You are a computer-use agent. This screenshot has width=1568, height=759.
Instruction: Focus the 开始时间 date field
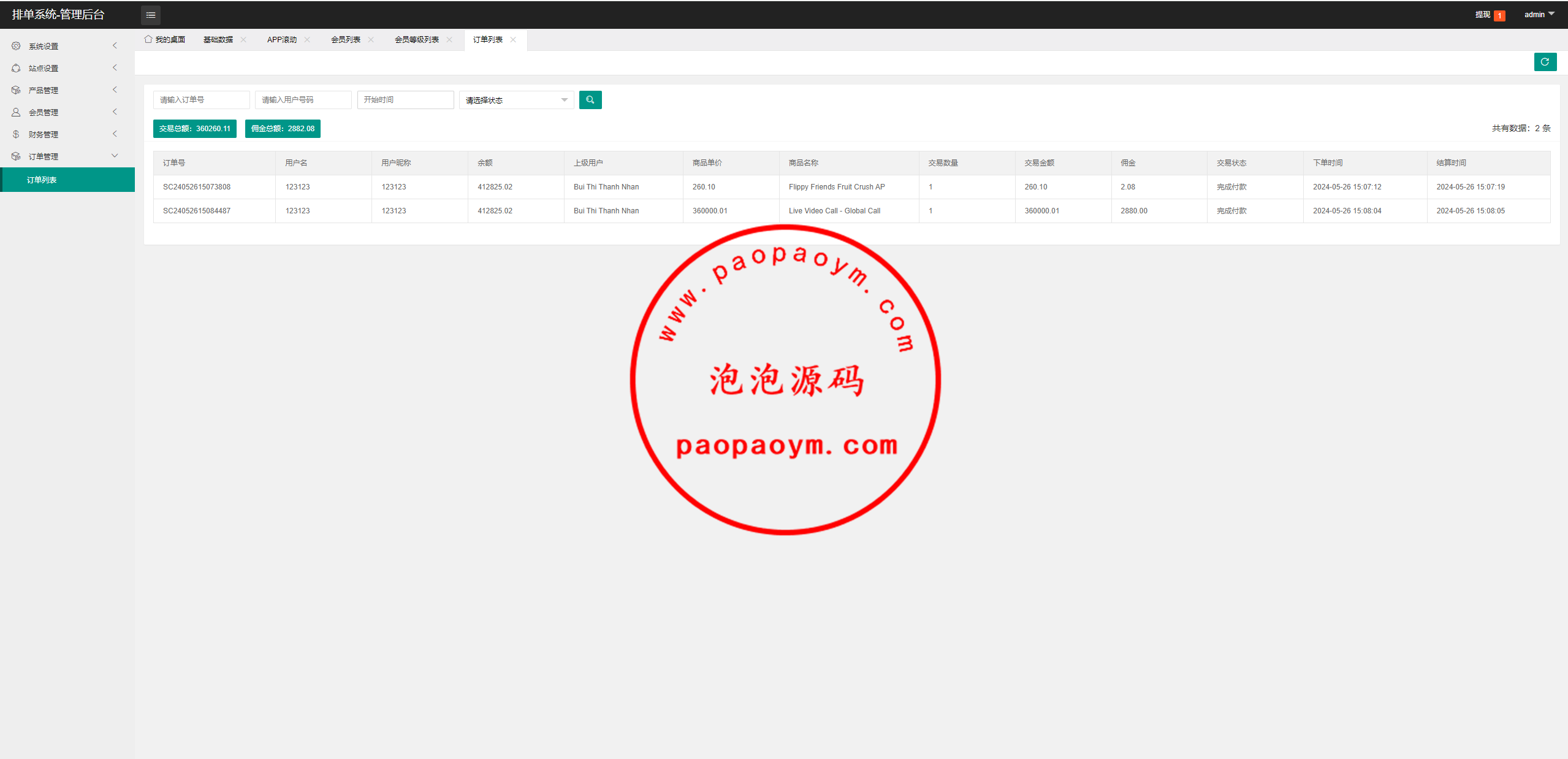(x=405, y=100)
